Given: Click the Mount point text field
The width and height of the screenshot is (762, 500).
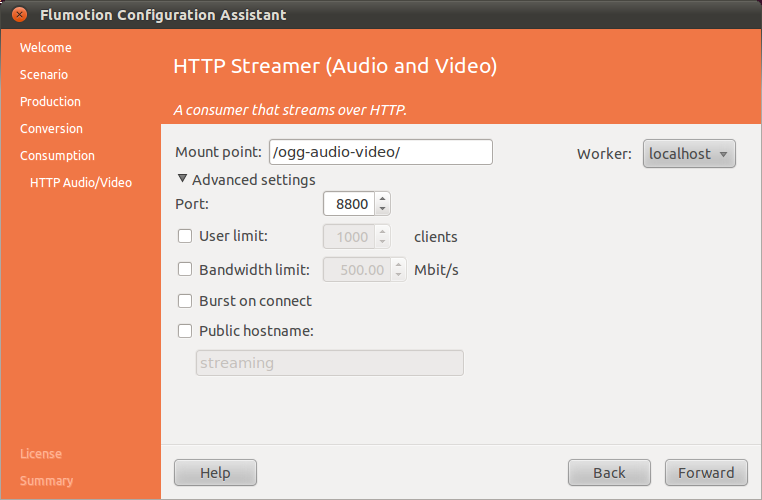Looking at the screenshot, I should [380, 152].
